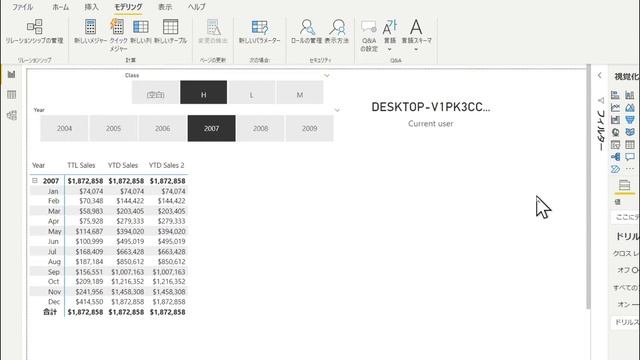Screen dimensions: 640x360
Task: Click the vertical scrollbar beside the canvas
Action: pos(588,187)
